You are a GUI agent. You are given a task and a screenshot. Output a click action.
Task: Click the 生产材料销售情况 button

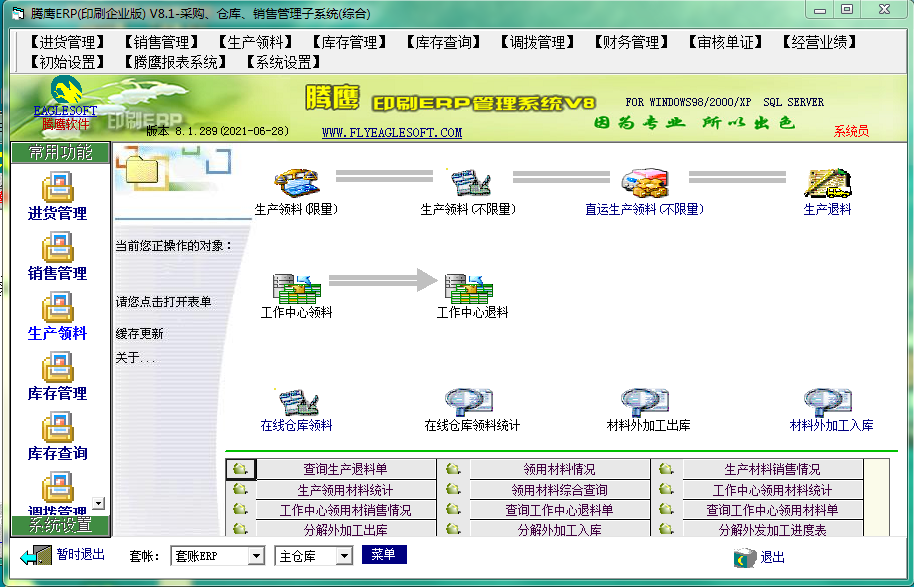772,469
